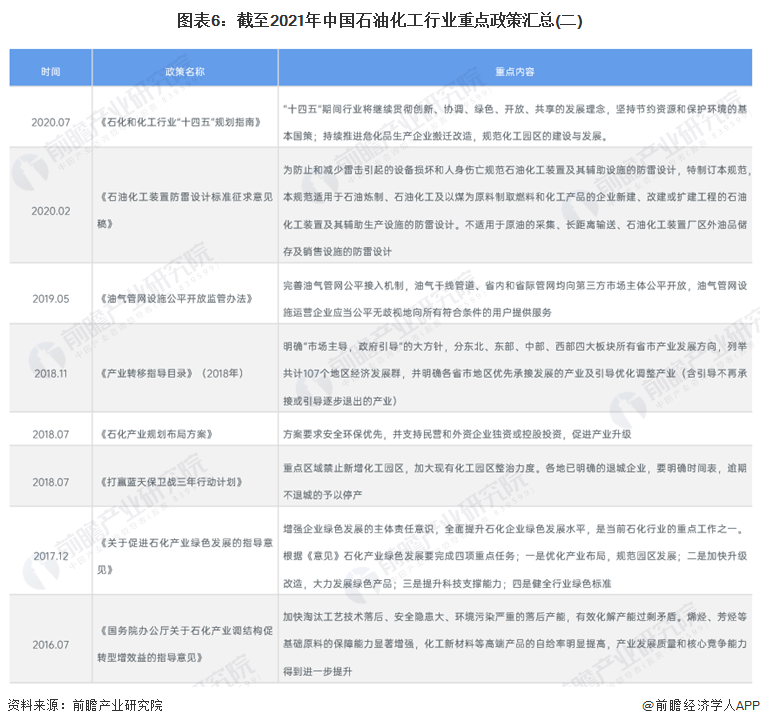Select policy name《石油化工装置防雷设计标准征求意见稿》

pos(185,210)
